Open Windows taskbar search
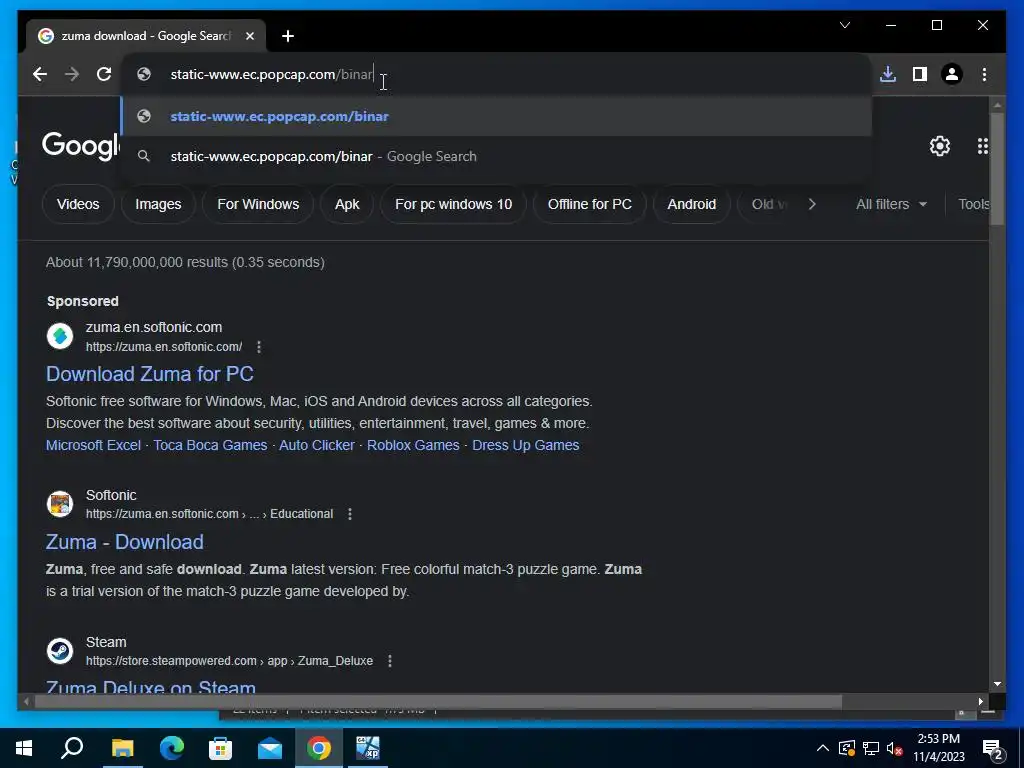 click(72, 748)
